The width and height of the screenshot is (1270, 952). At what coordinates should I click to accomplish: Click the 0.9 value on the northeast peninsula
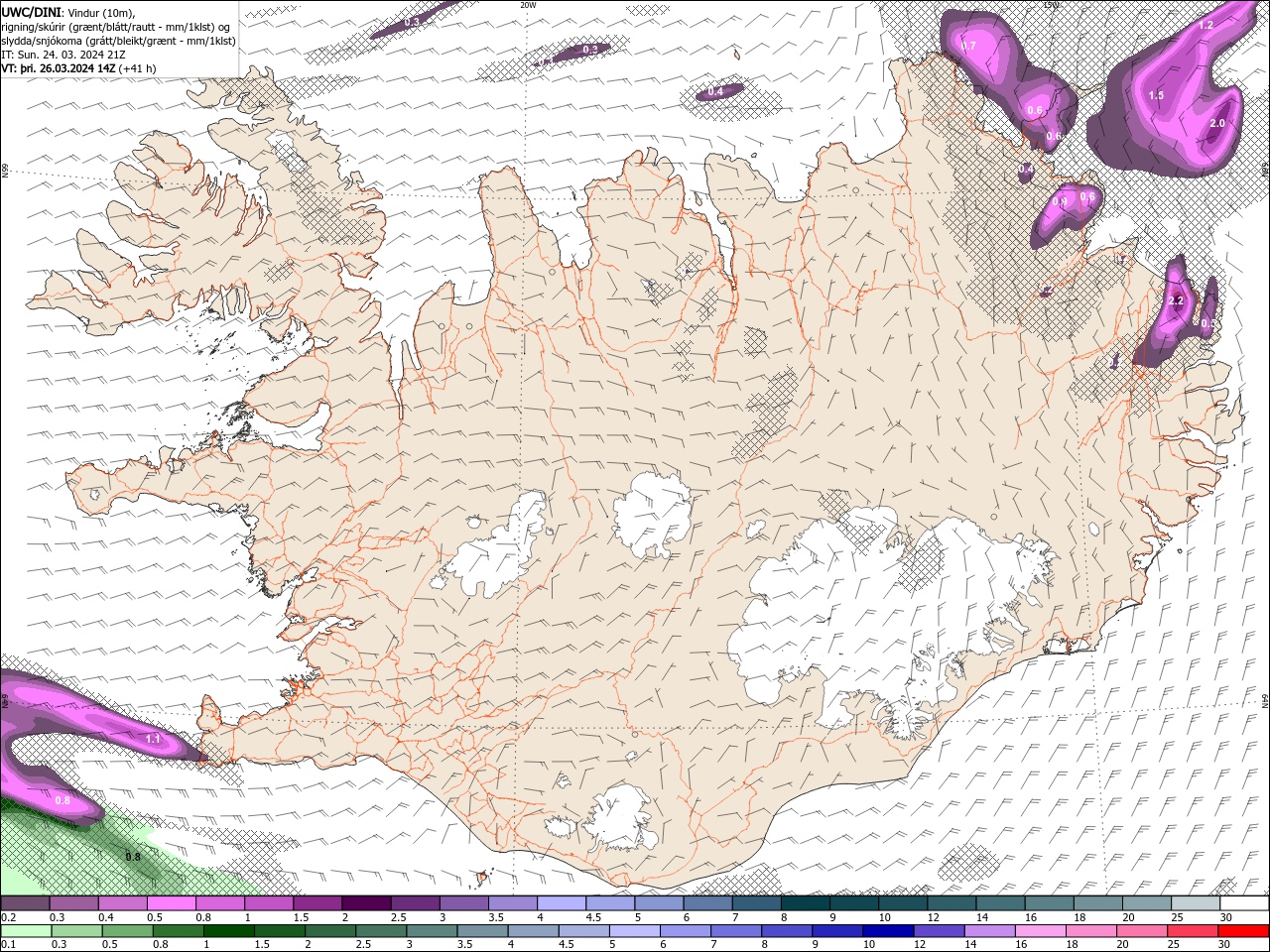[x=1059, y=202]
